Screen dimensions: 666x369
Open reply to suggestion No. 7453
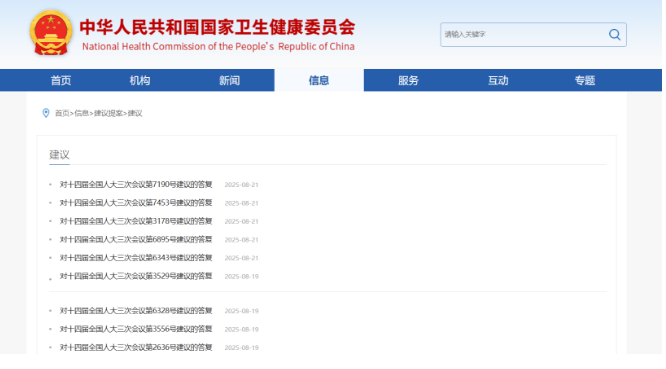click(136, 203)
